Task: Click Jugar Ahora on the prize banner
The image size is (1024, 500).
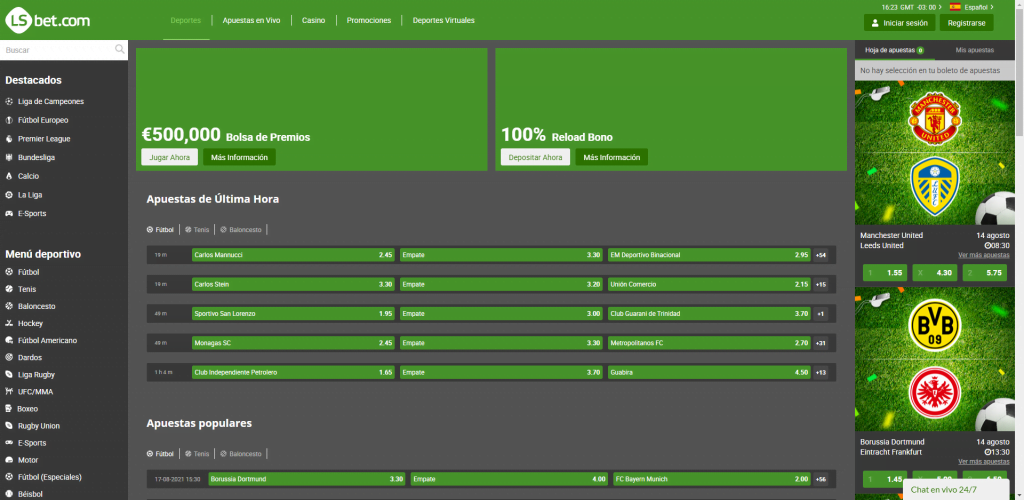Action: click(169, 157)
